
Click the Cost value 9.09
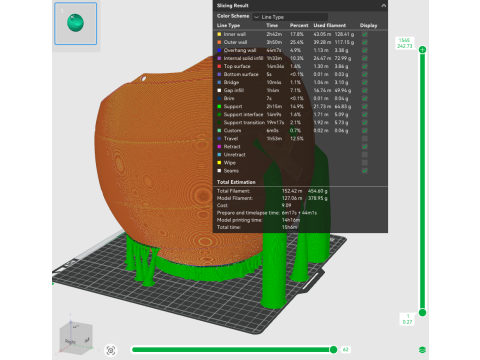(x=287, y=205)
